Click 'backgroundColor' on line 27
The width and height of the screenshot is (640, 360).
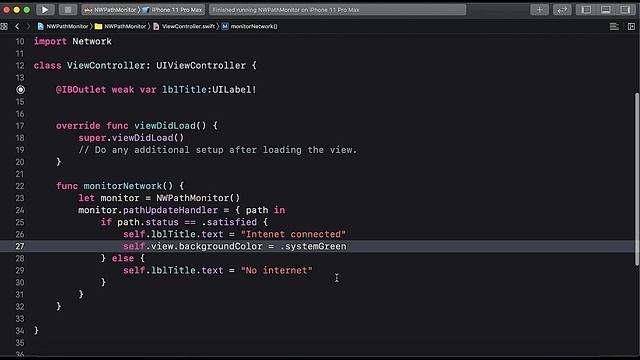tap(220, 246)
